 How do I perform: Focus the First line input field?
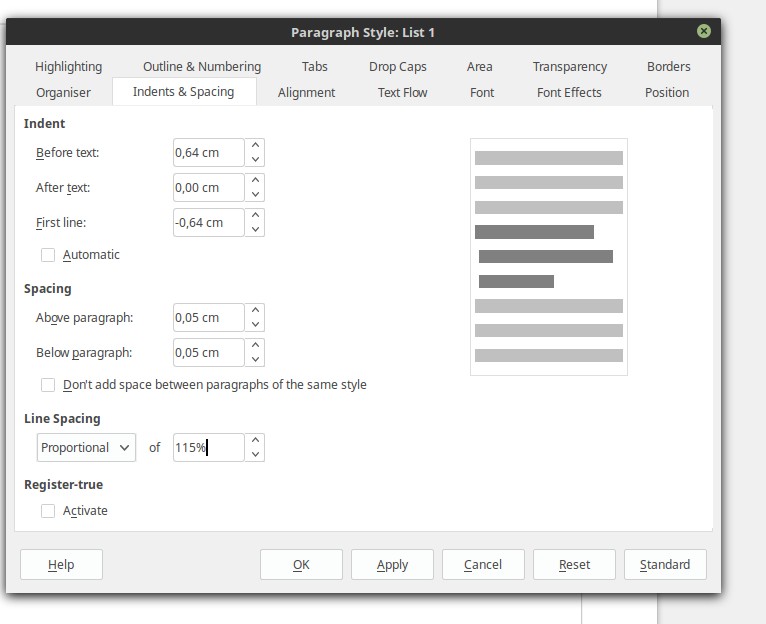click(209, 223)
